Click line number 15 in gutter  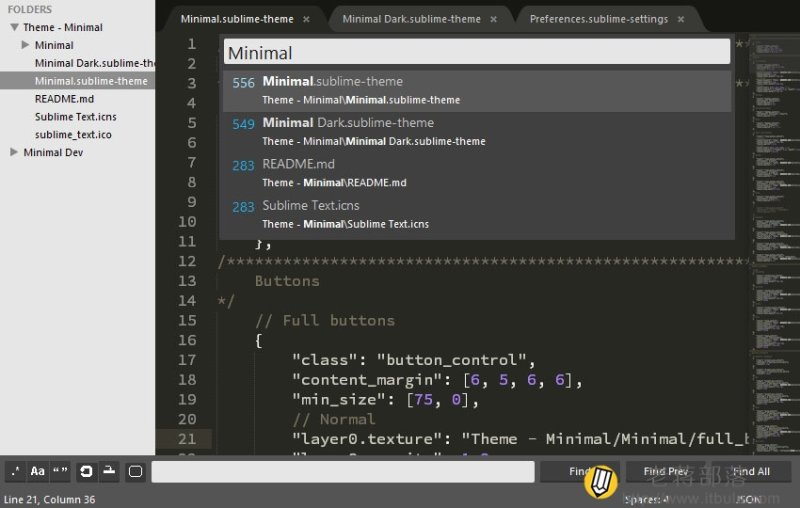tap(187, 320)
